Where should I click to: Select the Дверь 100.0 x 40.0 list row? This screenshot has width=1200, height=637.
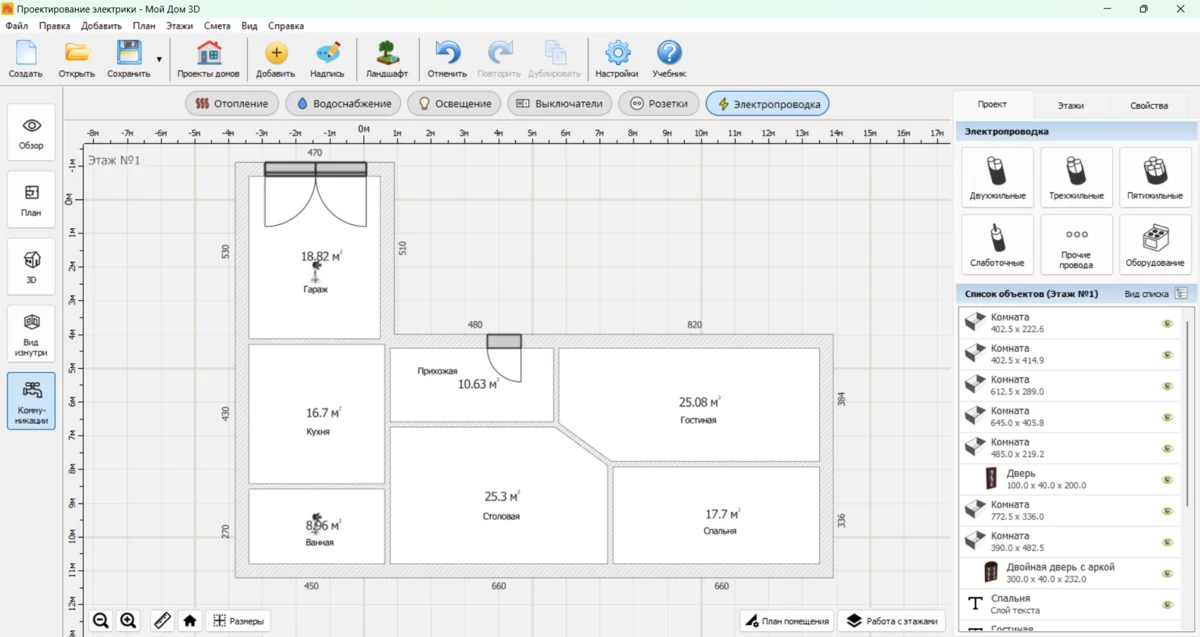click(x=1069, y=480)
